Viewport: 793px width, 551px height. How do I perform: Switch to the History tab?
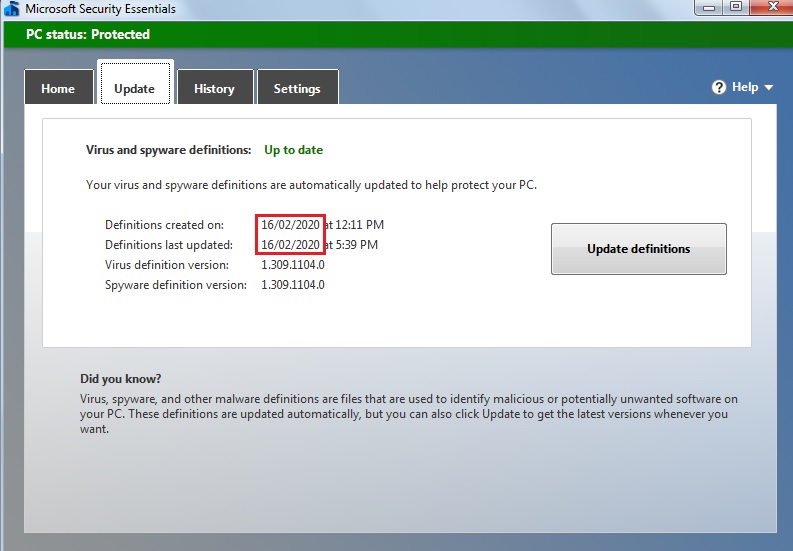[x=215, y=87]
